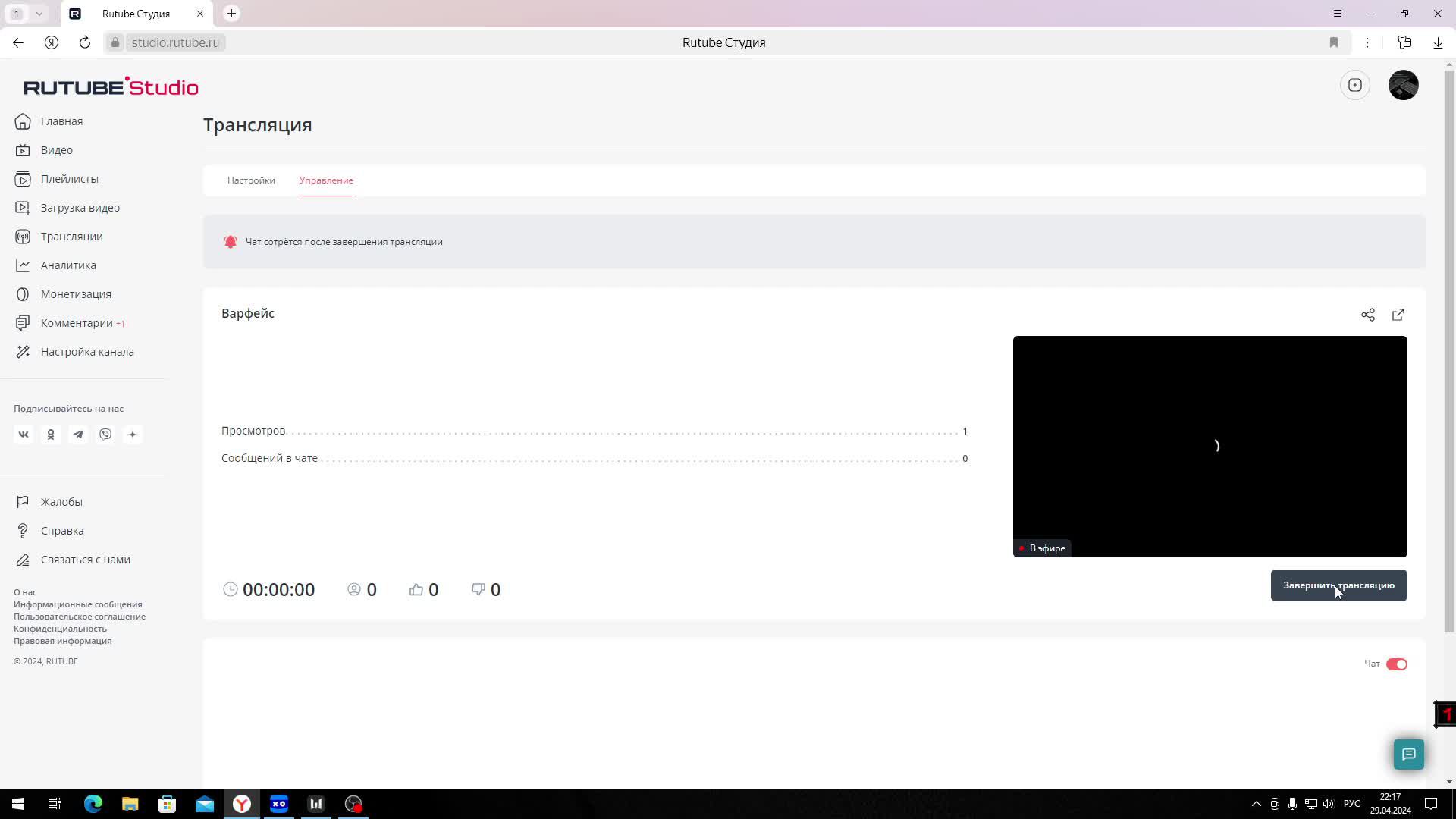
Task: Open Microsoft Edge on taskbar
Action: pos(93,804)
